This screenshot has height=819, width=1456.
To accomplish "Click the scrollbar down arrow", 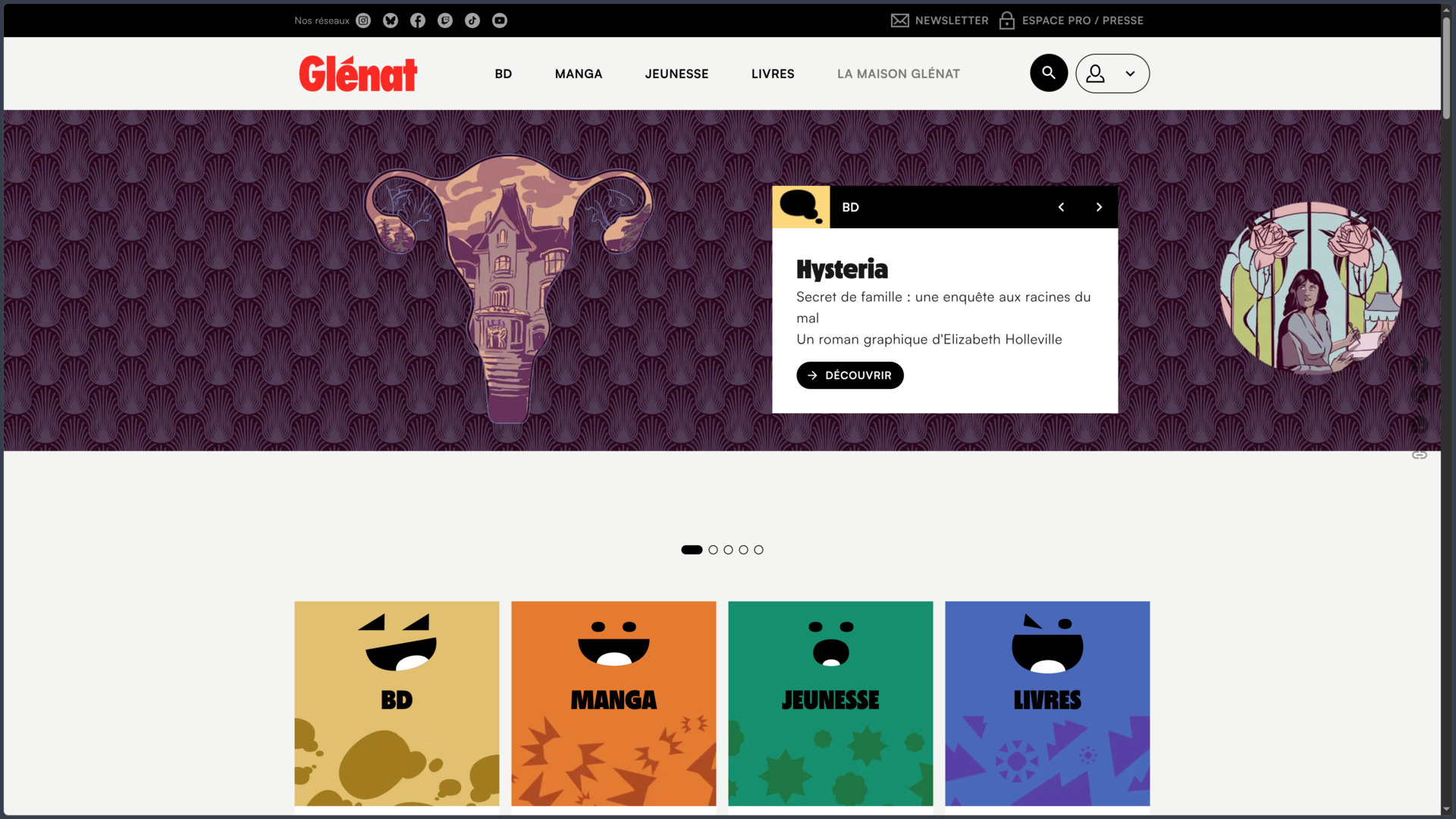I will click(1447, 810).
